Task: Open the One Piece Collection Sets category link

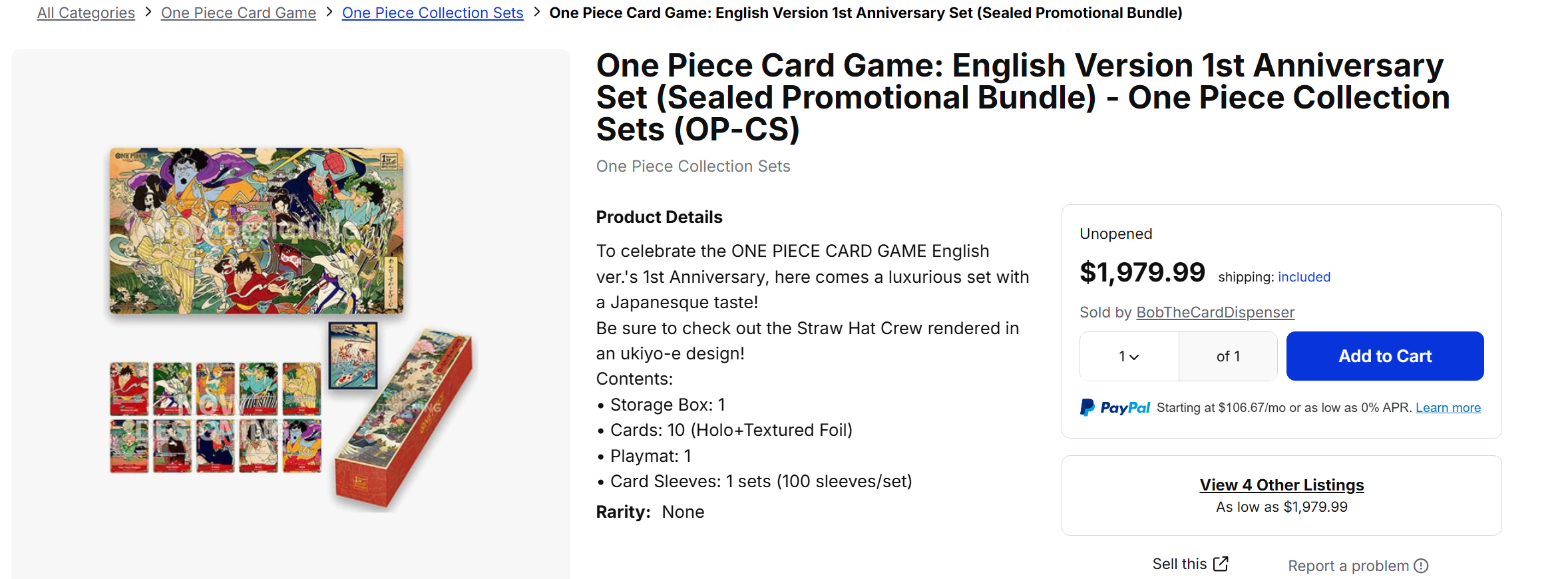Action: point(433,12)
